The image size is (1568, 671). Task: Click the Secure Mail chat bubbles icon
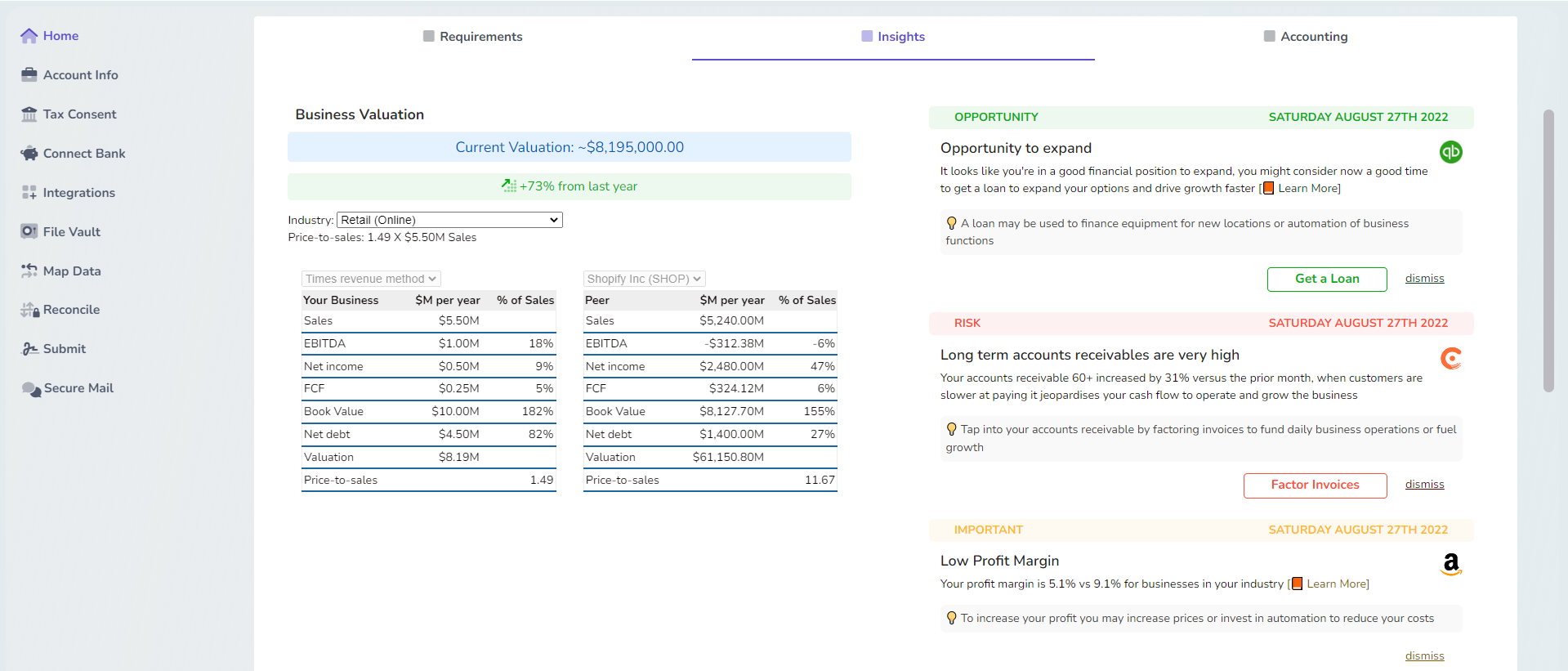click(x=31, y=389)
